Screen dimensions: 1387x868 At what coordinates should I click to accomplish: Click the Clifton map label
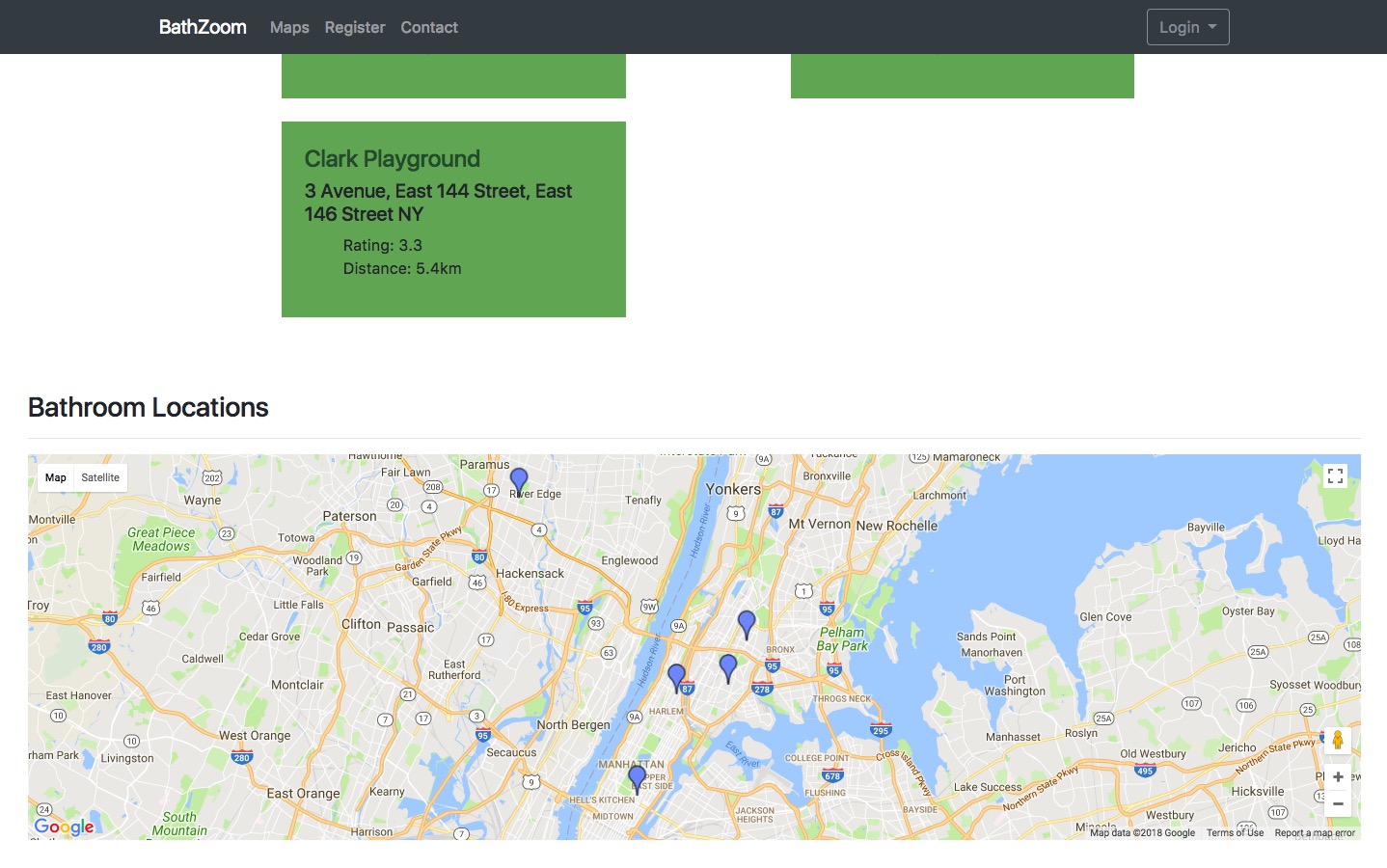coord(362,624)
